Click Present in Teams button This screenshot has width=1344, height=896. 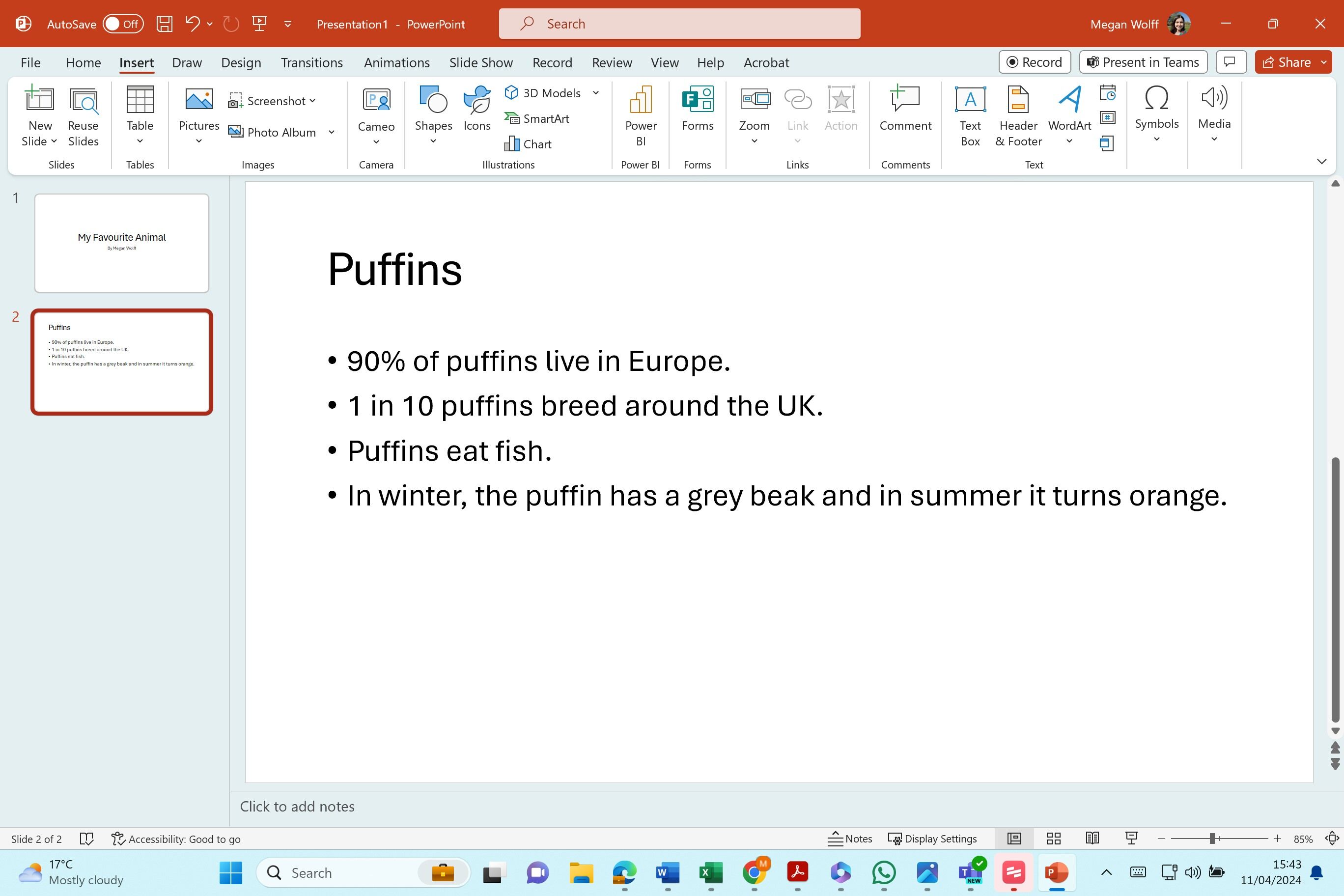1143,62
